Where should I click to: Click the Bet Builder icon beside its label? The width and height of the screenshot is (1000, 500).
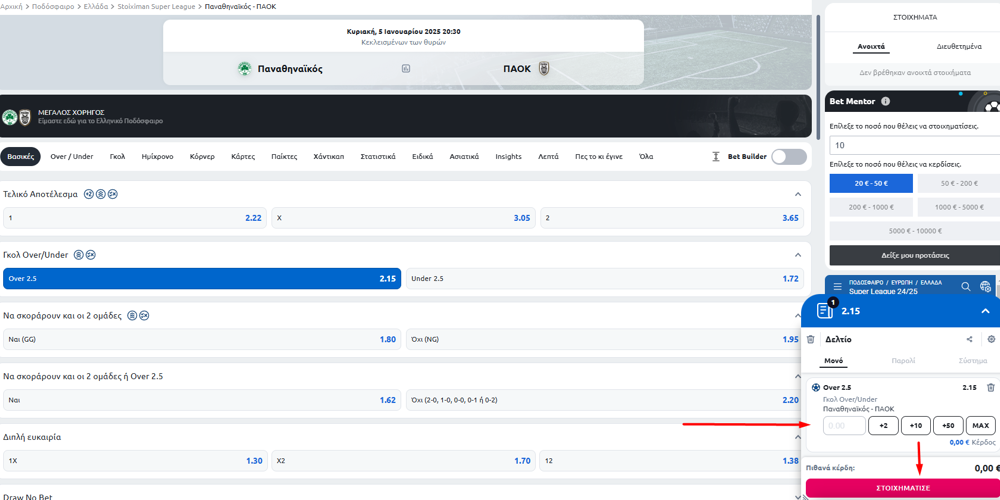(716, 157)
